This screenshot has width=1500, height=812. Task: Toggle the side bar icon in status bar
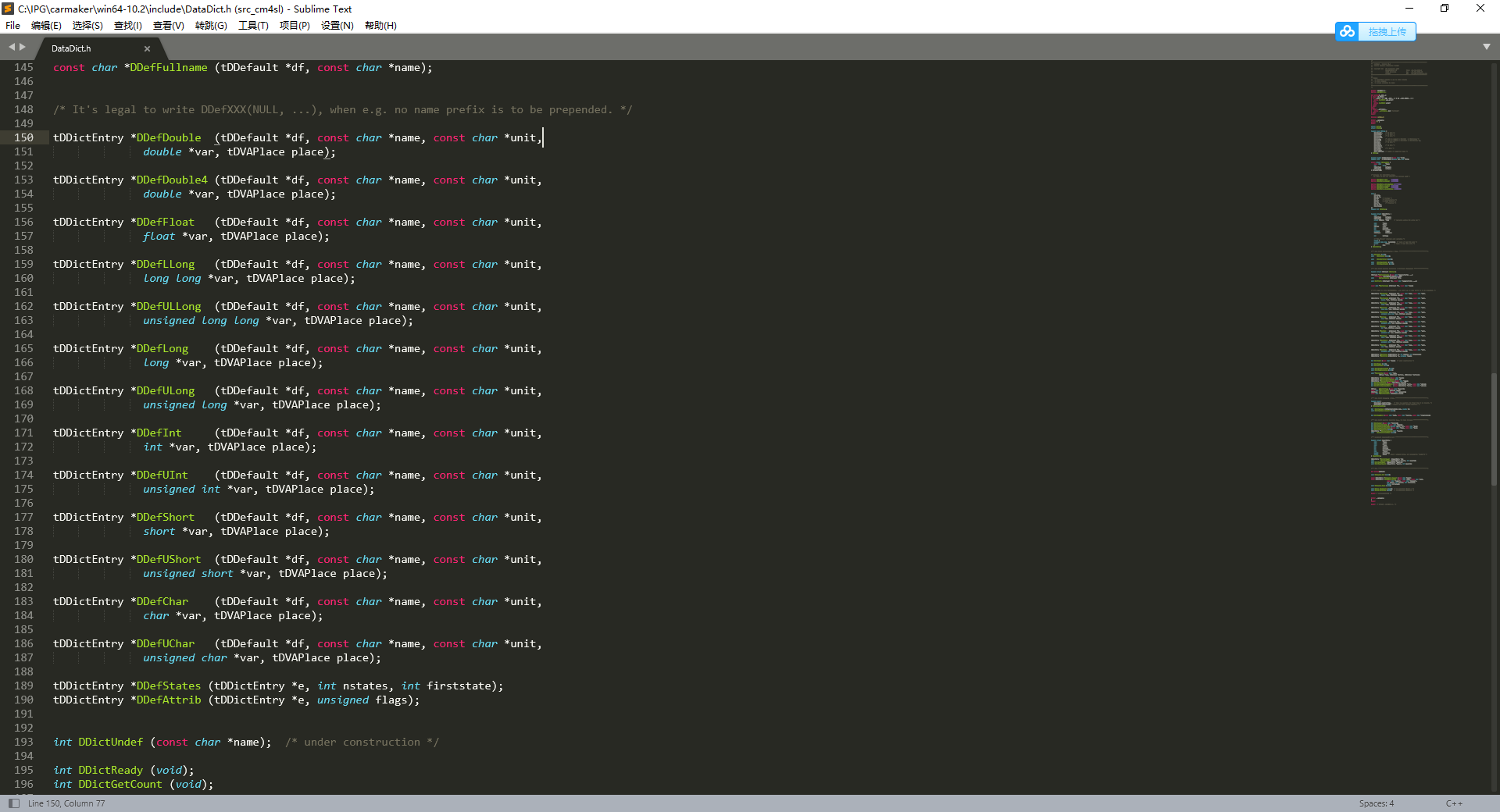tap(13, 803)
